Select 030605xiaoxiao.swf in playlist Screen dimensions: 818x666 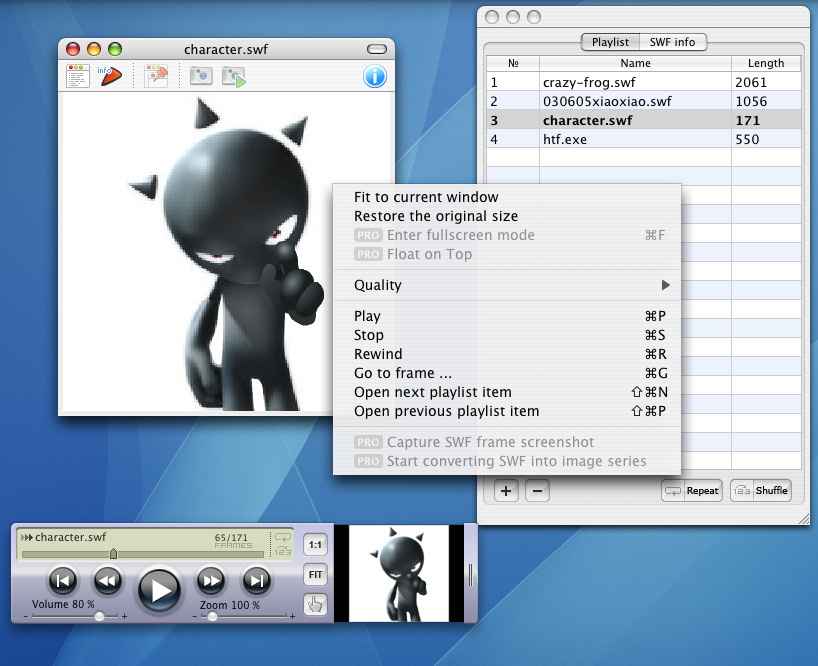click(644, 101)
